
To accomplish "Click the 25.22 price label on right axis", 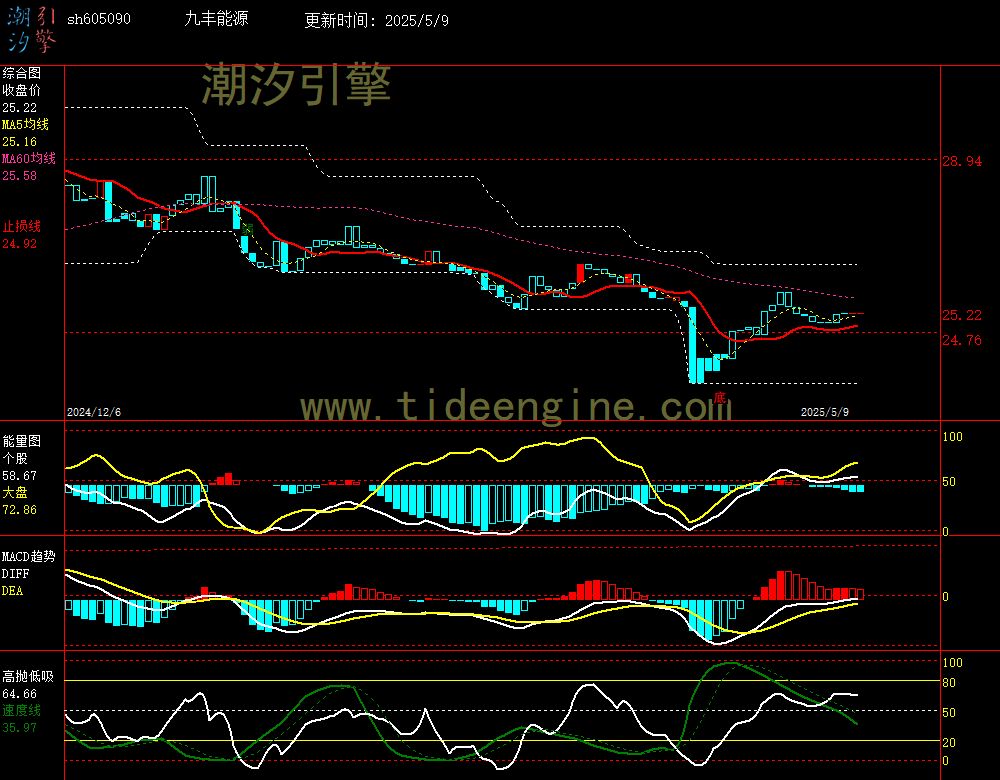I will point(962,315).
